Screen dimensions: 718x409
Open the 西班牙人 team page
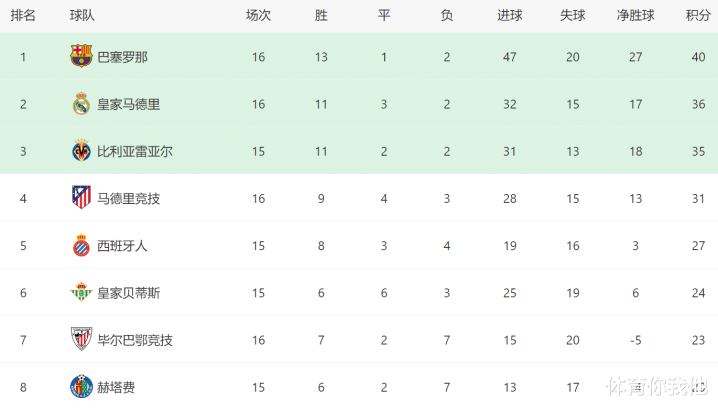(122, 246)
